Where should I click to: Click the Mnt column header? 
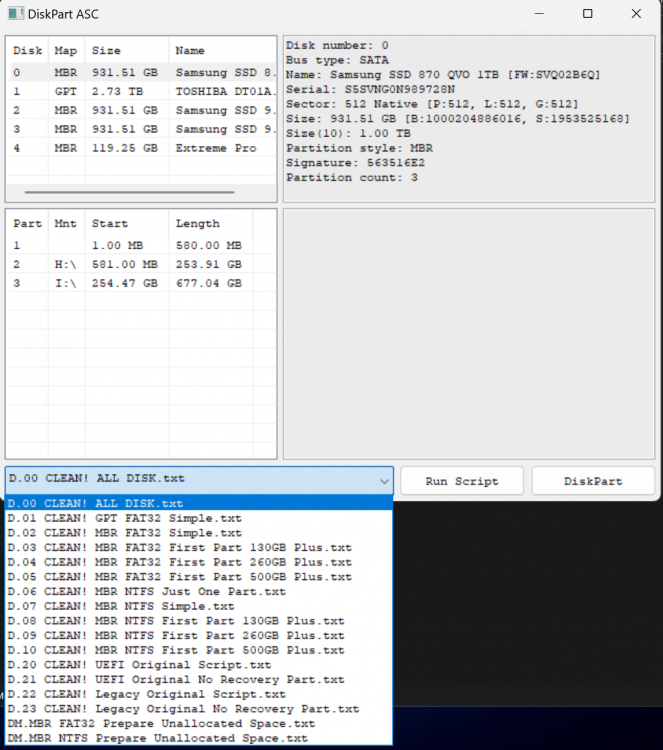66,223
